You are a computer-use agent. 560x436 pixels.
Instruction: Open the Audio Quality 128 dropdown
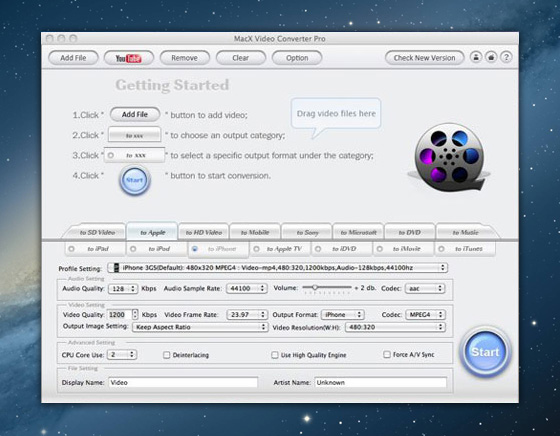(x=123, y=289)
